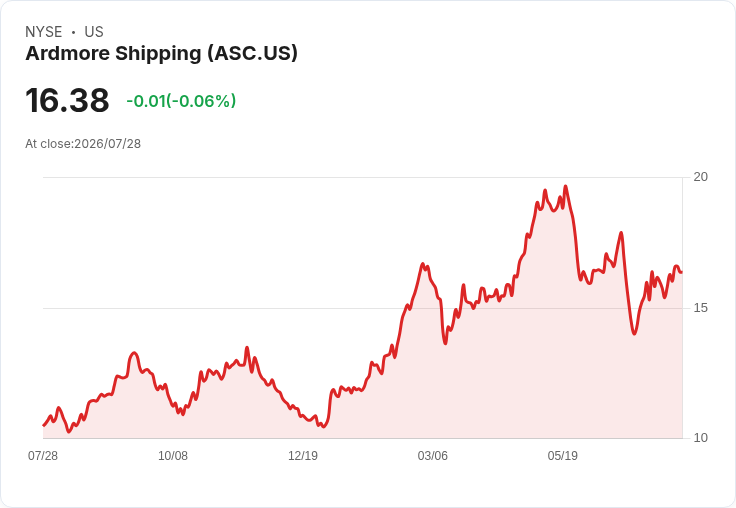The width and height of the screenshot is (736, 508).
Task: Click the 20 y-axis price label
Action: tap(700, 177)
